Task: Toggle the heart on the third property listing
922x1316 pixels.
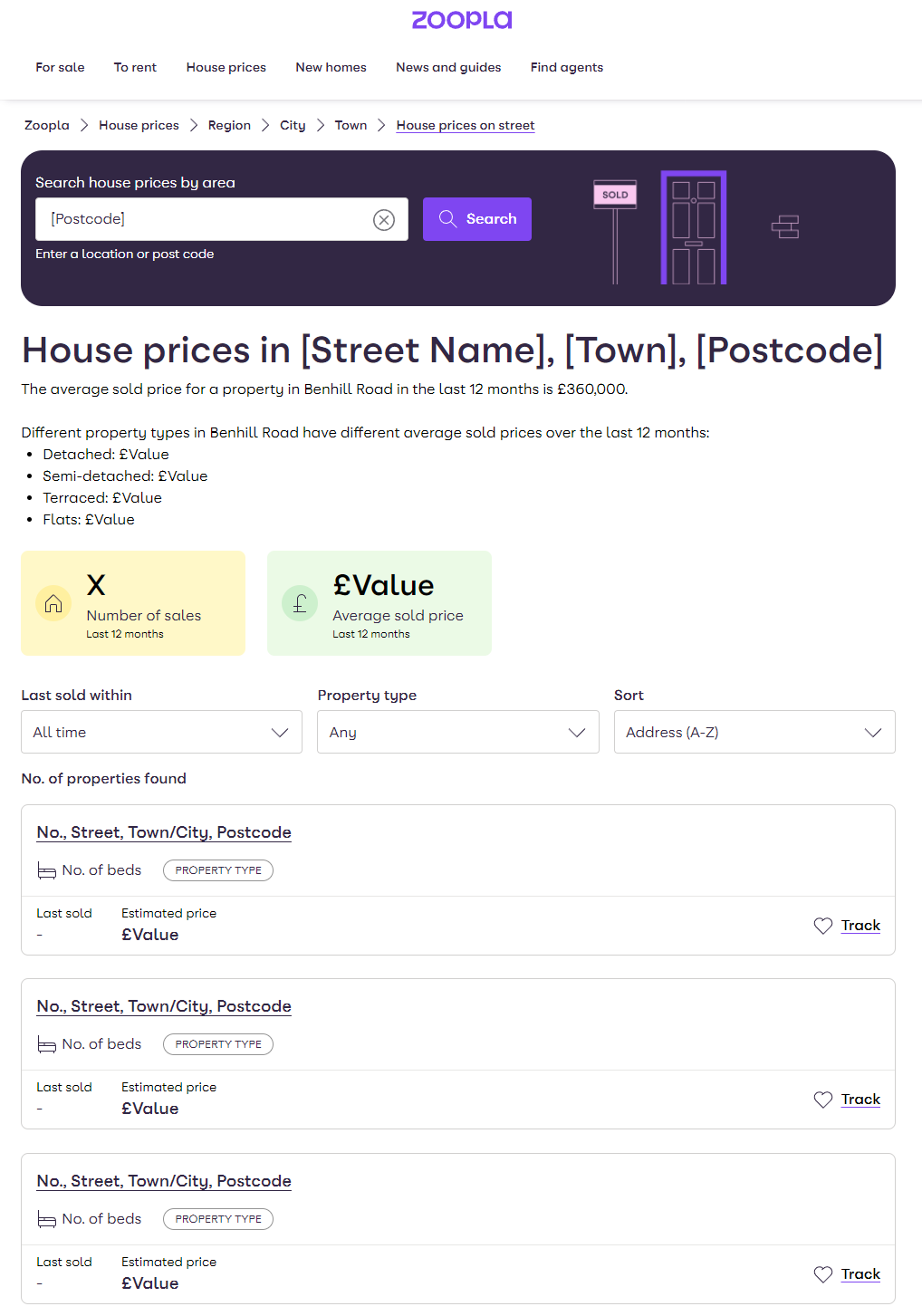Action: pyautogui.click(x=823, y=1274)
